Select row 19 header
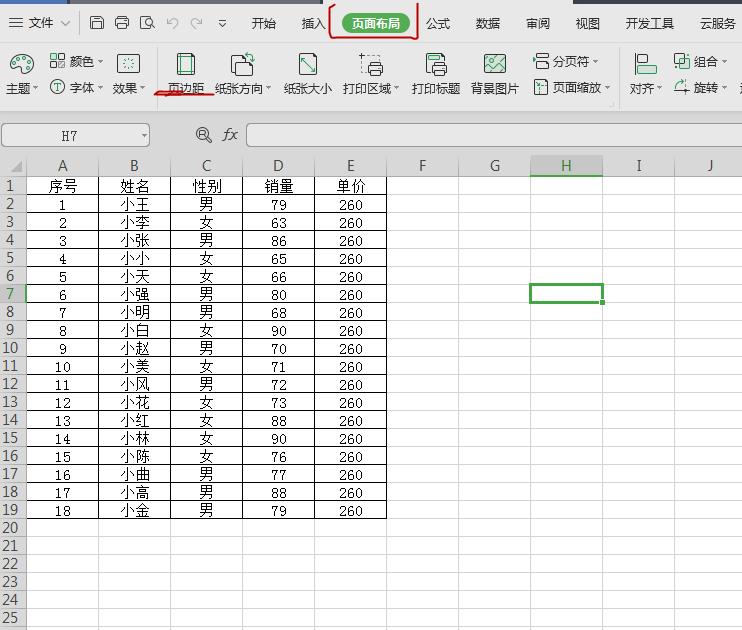This screenshot has width=742, height=630. pyautogui.click(x=12, y=510)
